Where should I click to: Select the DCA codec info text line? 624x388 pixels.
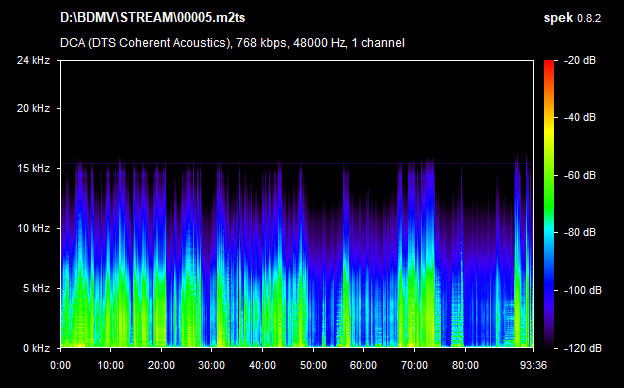point(232,43)
